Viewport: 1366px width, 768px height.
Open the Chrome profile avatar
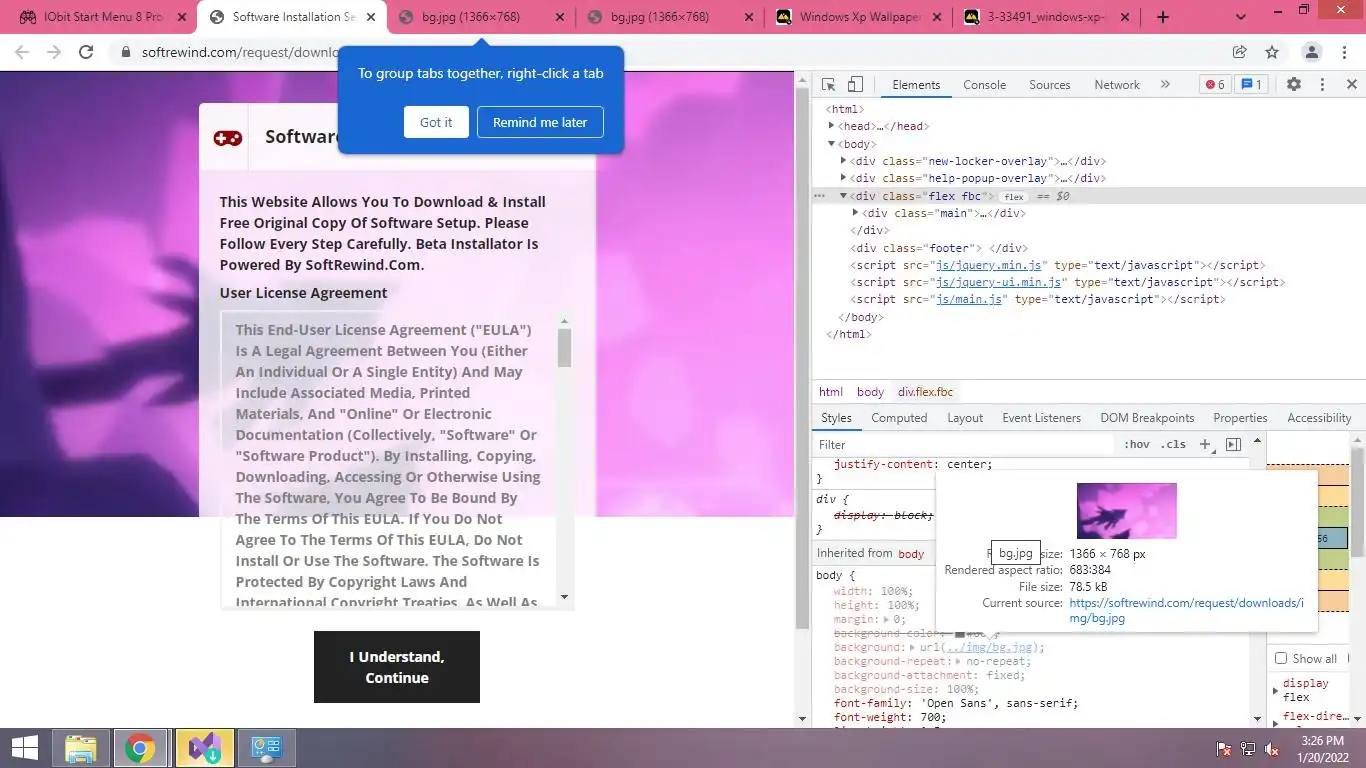[x=1312, y=52]
